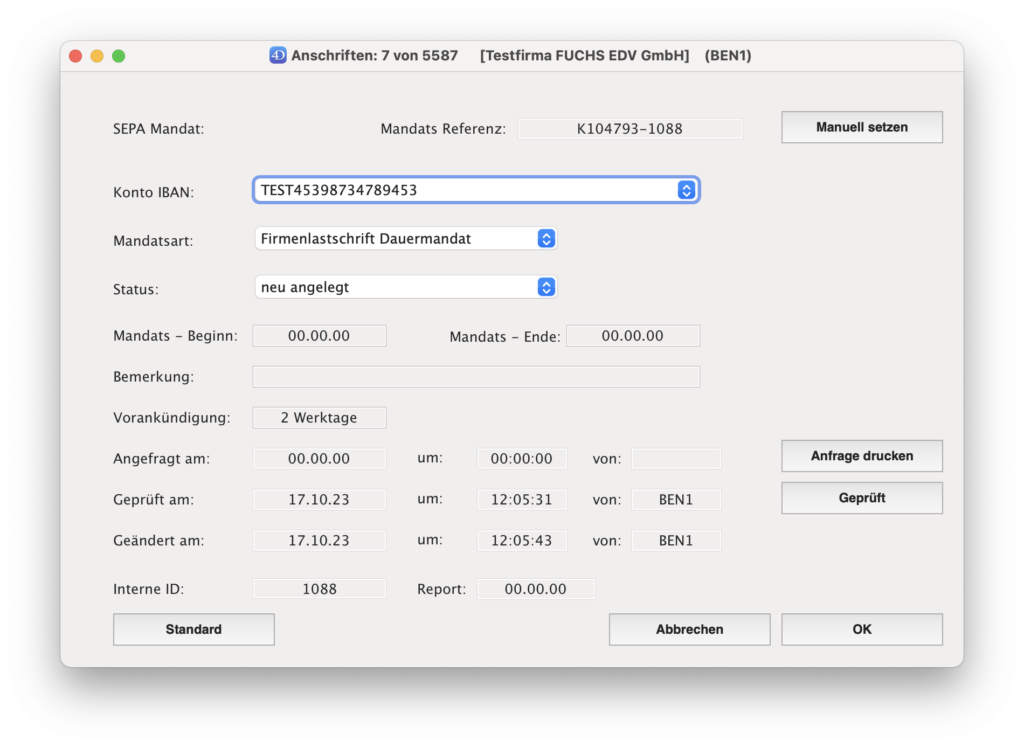Click the Mandats Referenz field

(630, 129)
